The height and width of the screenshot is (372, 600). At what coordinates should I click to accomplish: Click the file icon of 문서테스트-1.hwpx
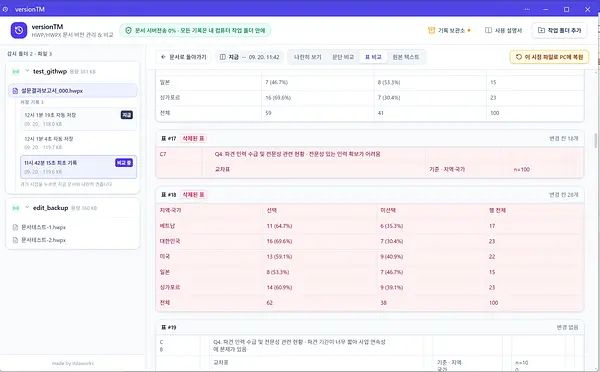point(15,227)
